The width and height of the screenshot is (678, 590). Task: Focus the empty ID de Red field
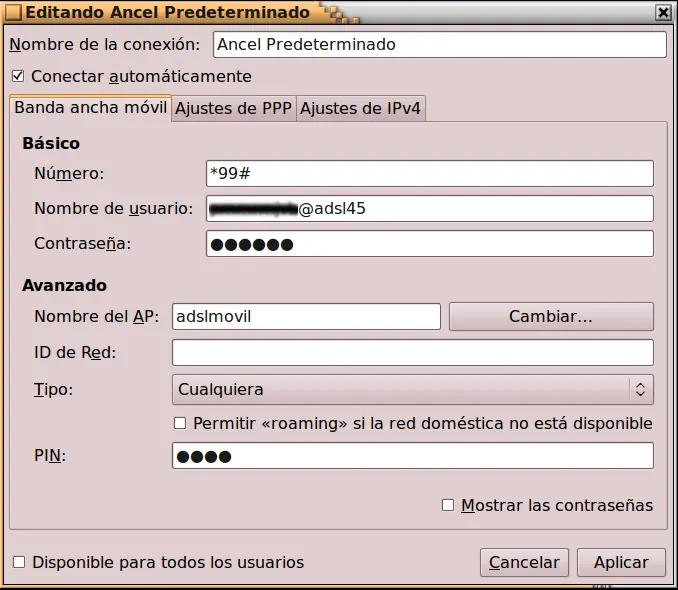(412, 352)
